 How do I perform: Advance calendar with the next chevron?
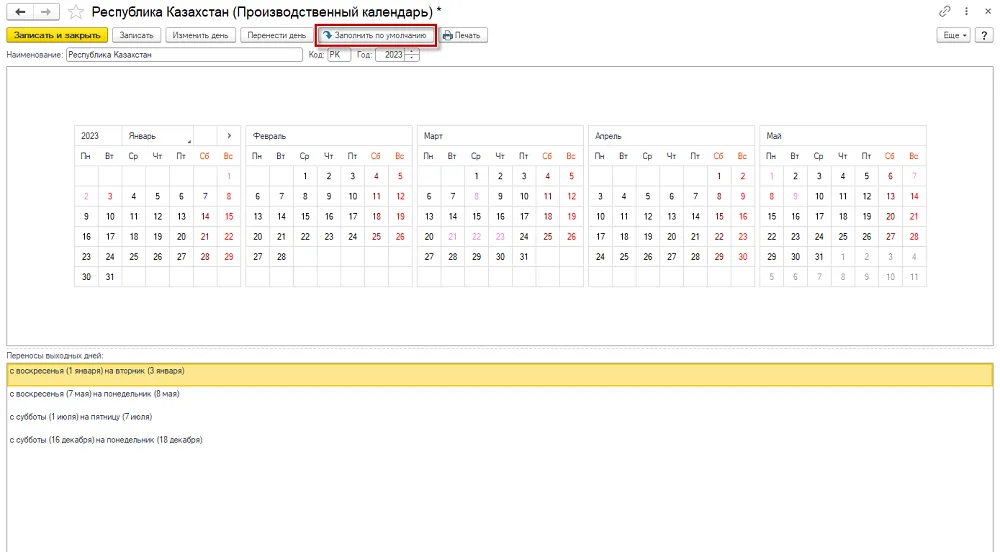(229, 136)
